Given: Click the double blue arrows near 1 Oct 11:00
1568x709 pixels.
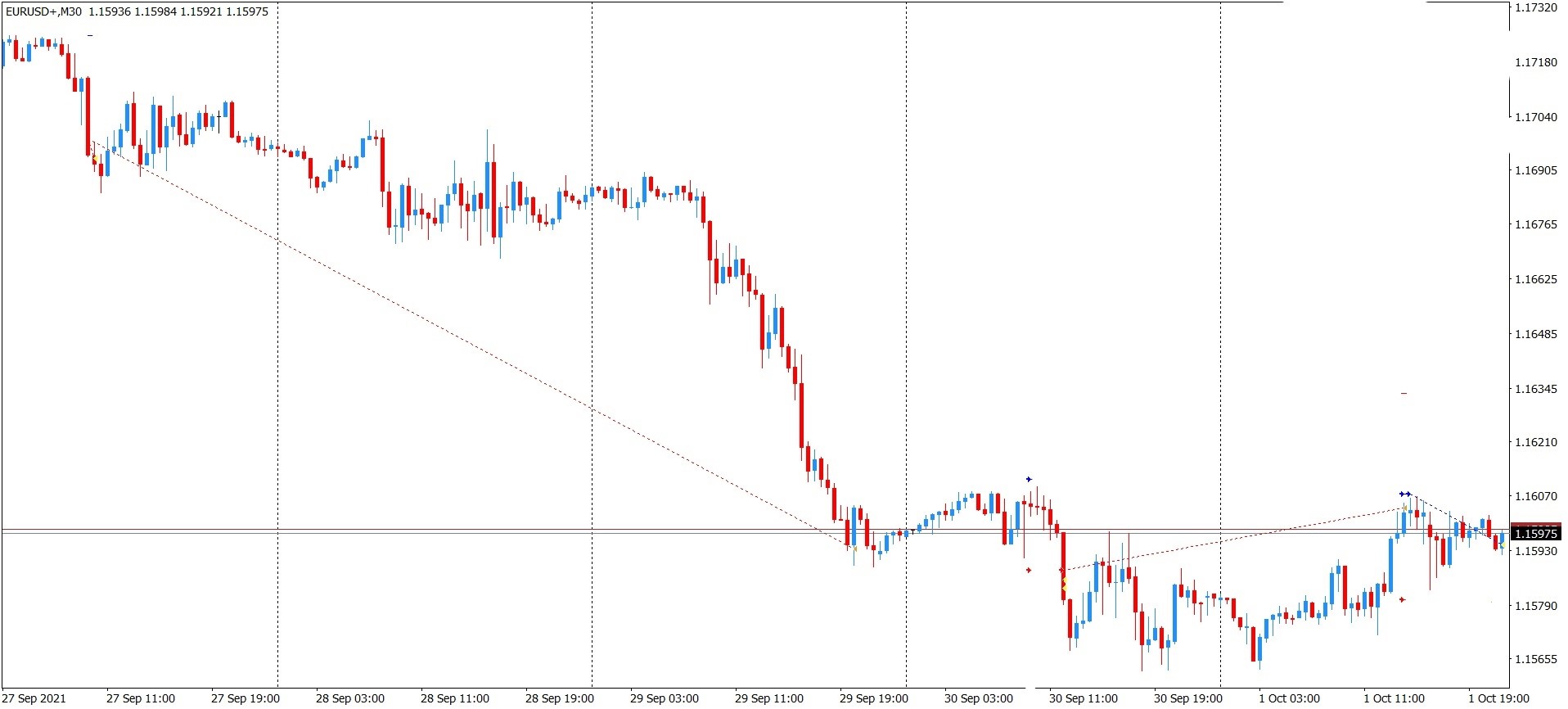Looking at the screenshot, I should pyautogui.click(x=1404, y=494).
